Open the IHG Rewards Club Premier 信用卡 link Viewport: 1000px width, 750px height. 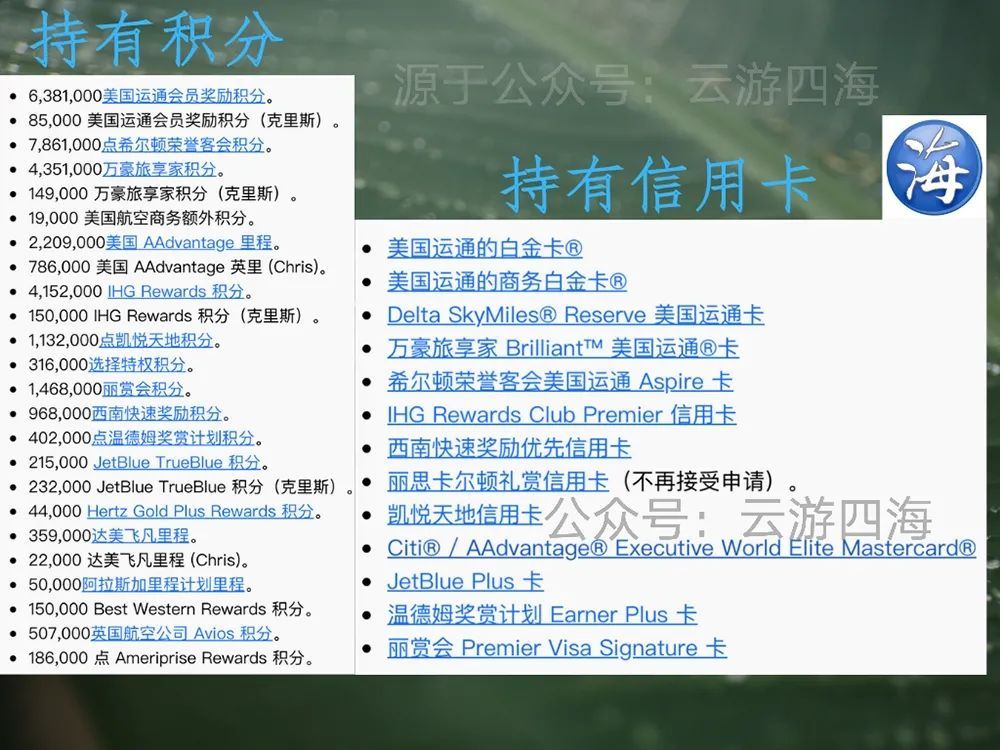[x=561, y=415]
